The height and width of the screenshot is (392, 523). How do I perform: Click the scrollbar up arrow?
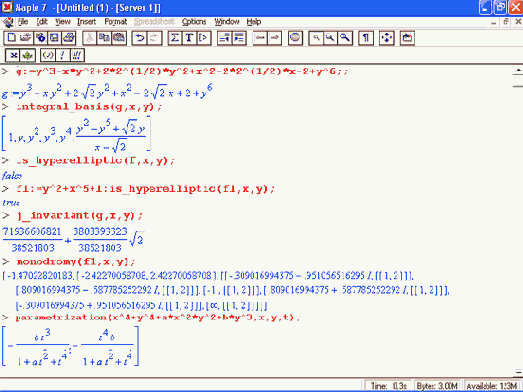[518, 71]
